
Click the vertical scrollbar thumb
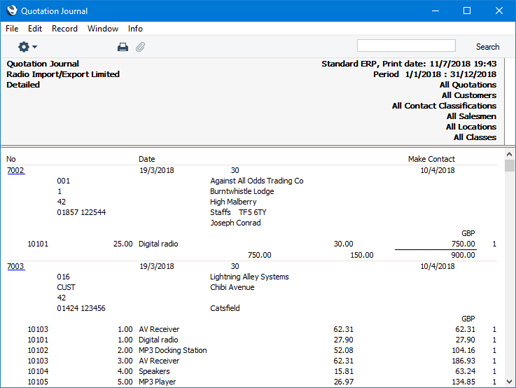(509, 166)
